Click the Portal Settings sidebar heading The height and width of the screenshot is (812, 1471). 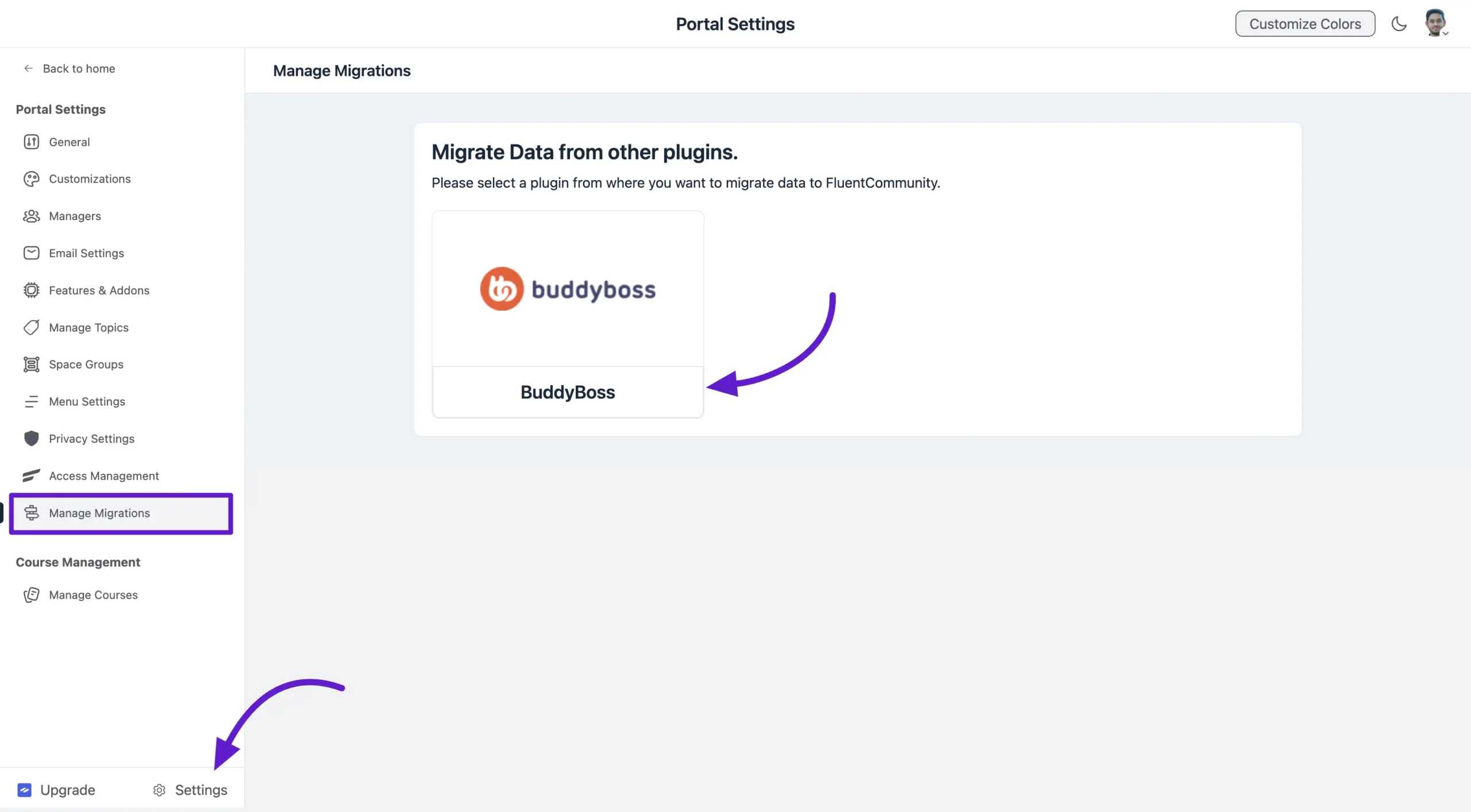click(61, 109)
